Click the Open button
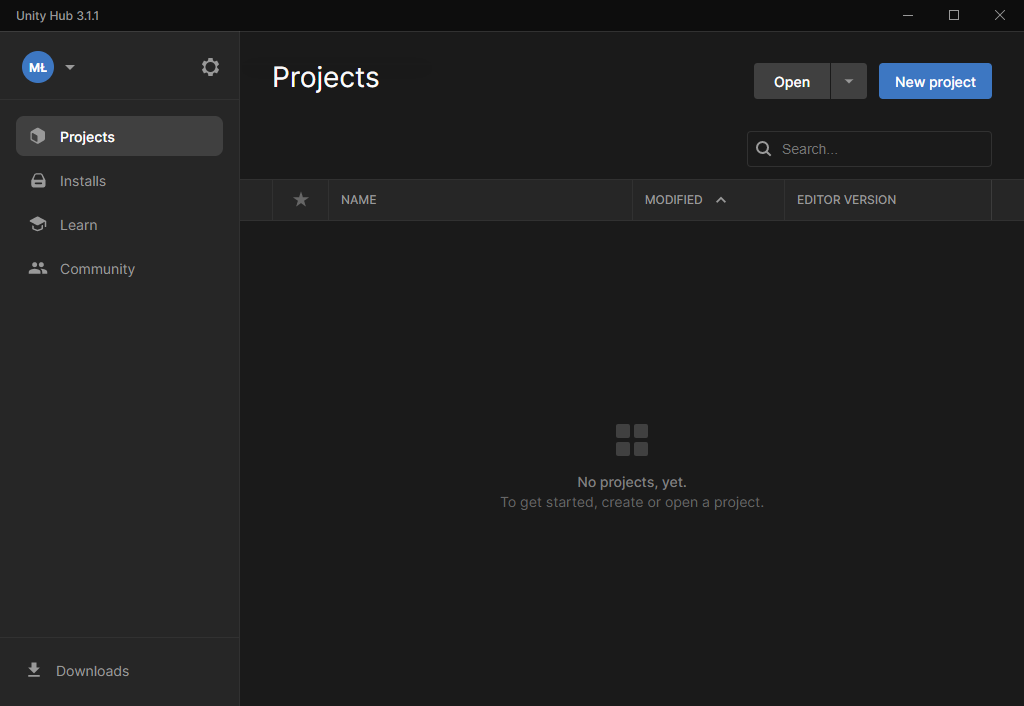This screenshot has height=706, width=1024. 792,82
